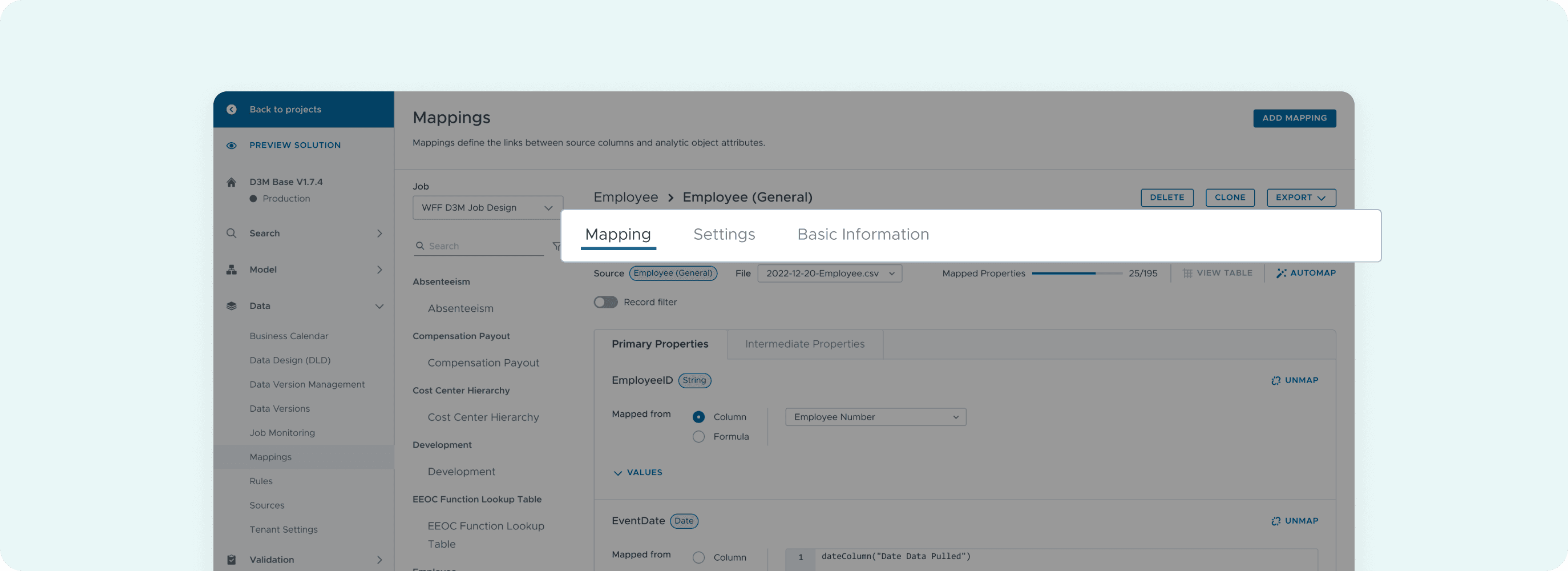1568x571 pixels.
Task: Open the Employee Number column dropdown
Action: 875,417
